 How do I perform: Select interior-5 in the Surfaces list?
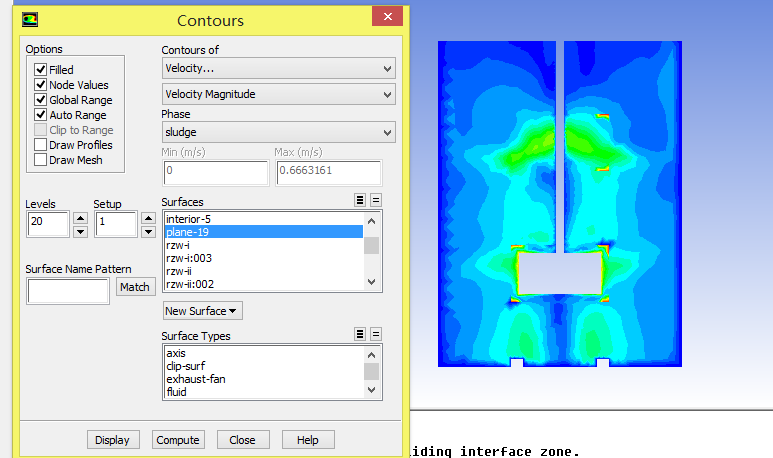264,219
